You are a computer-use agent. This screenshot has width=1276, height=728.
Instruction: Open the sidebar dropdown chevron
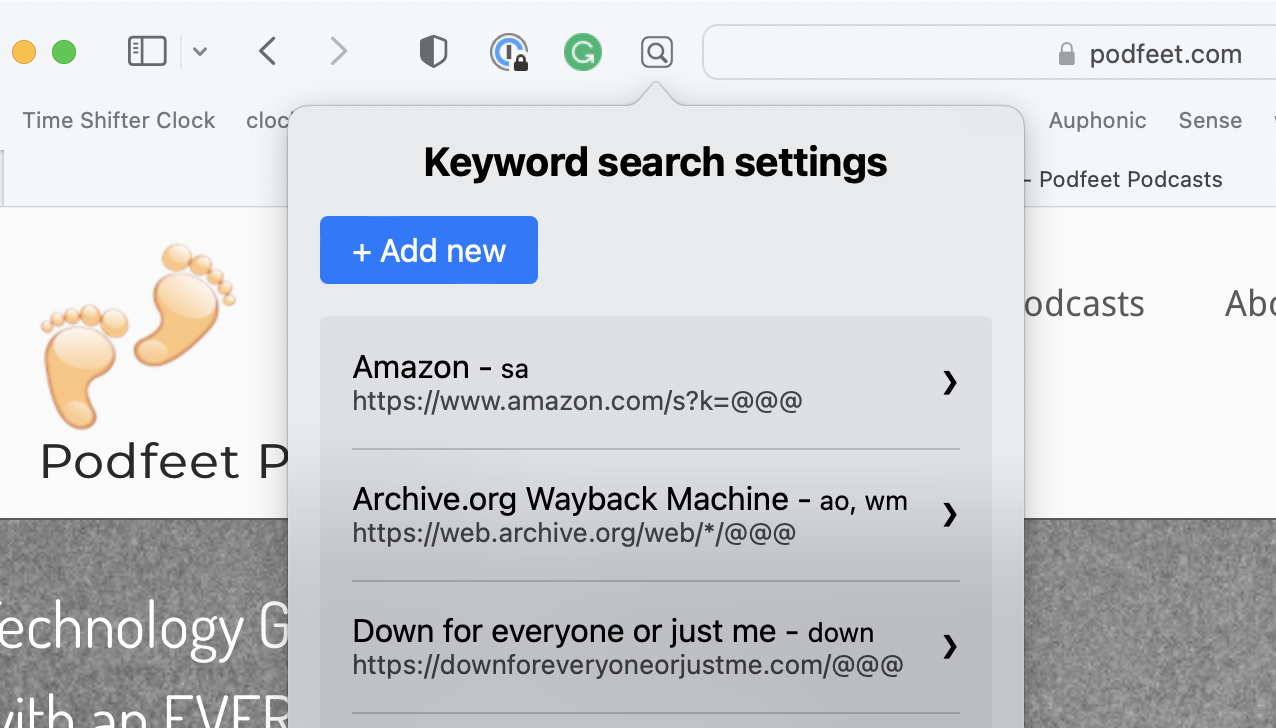pyautogui.click(x=200, y=52)
